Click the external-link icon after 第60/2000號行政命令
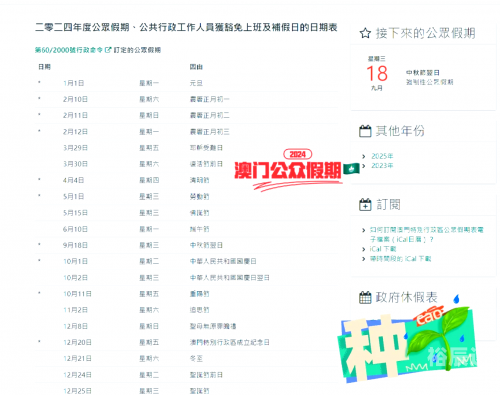The width and height of the screenshot is (500, 395). [108, 50]
